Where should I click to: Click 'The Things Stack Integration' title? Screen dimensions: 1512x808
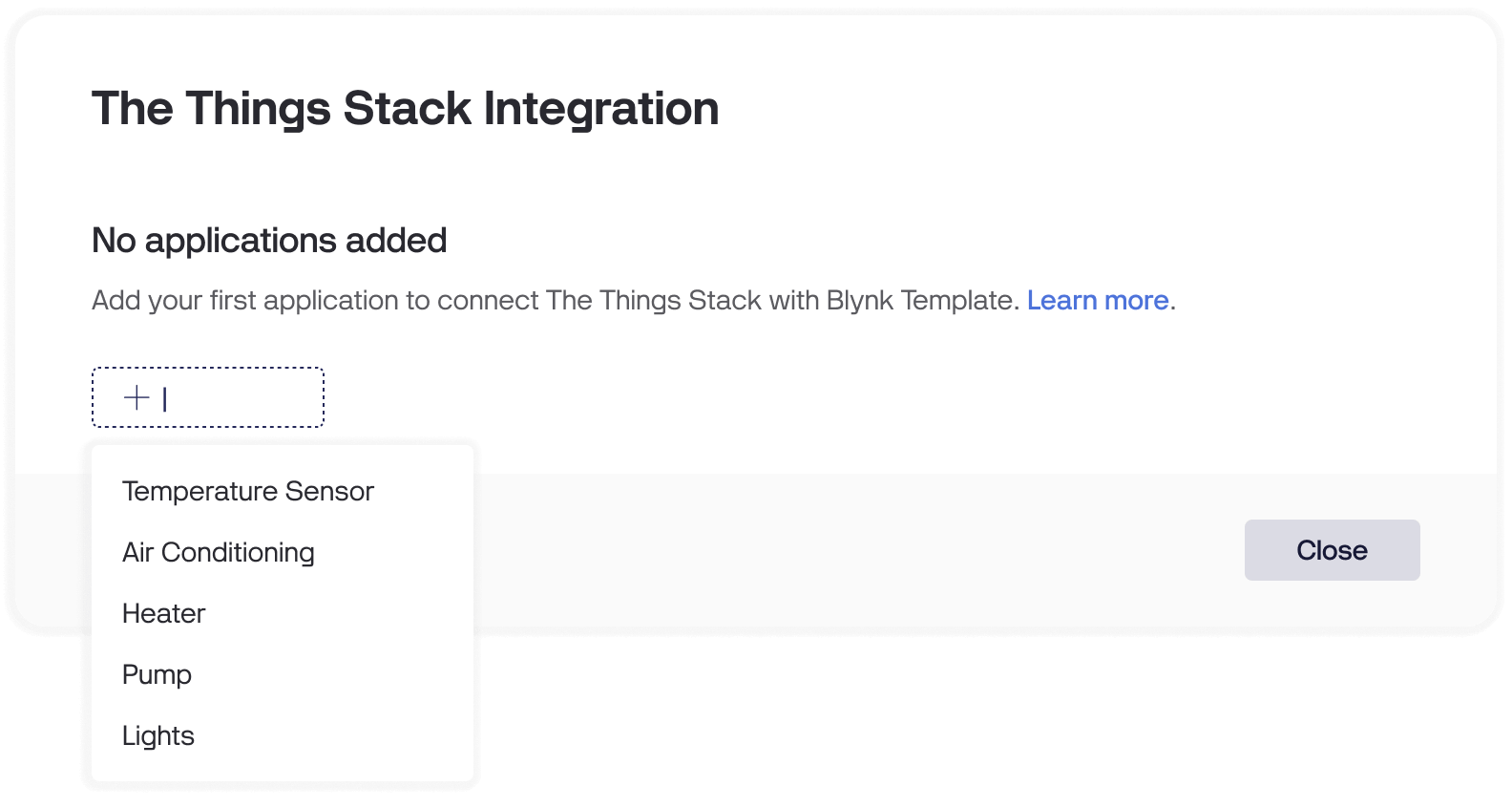[x=405, y=108]
